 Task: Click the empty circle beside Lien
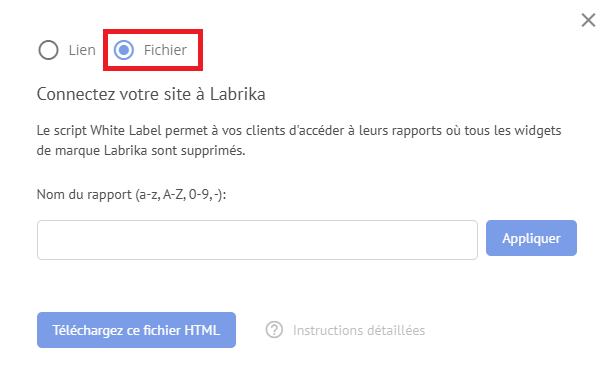(x=48, y=50)
